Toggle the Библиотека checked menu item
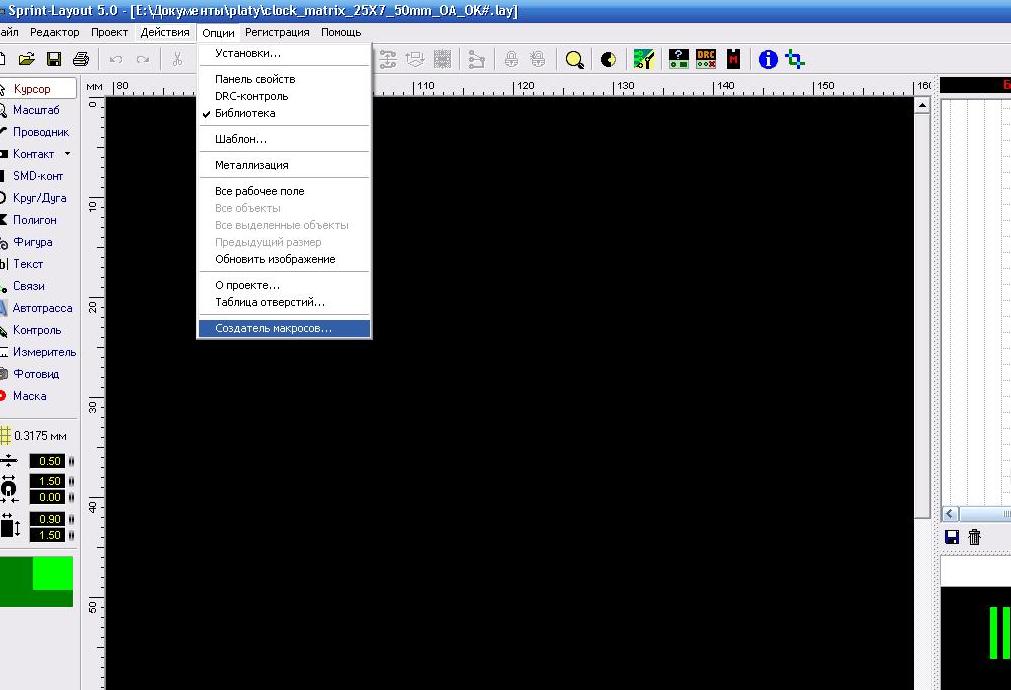Screen dimensions: 1011x690 coord(245,113)
